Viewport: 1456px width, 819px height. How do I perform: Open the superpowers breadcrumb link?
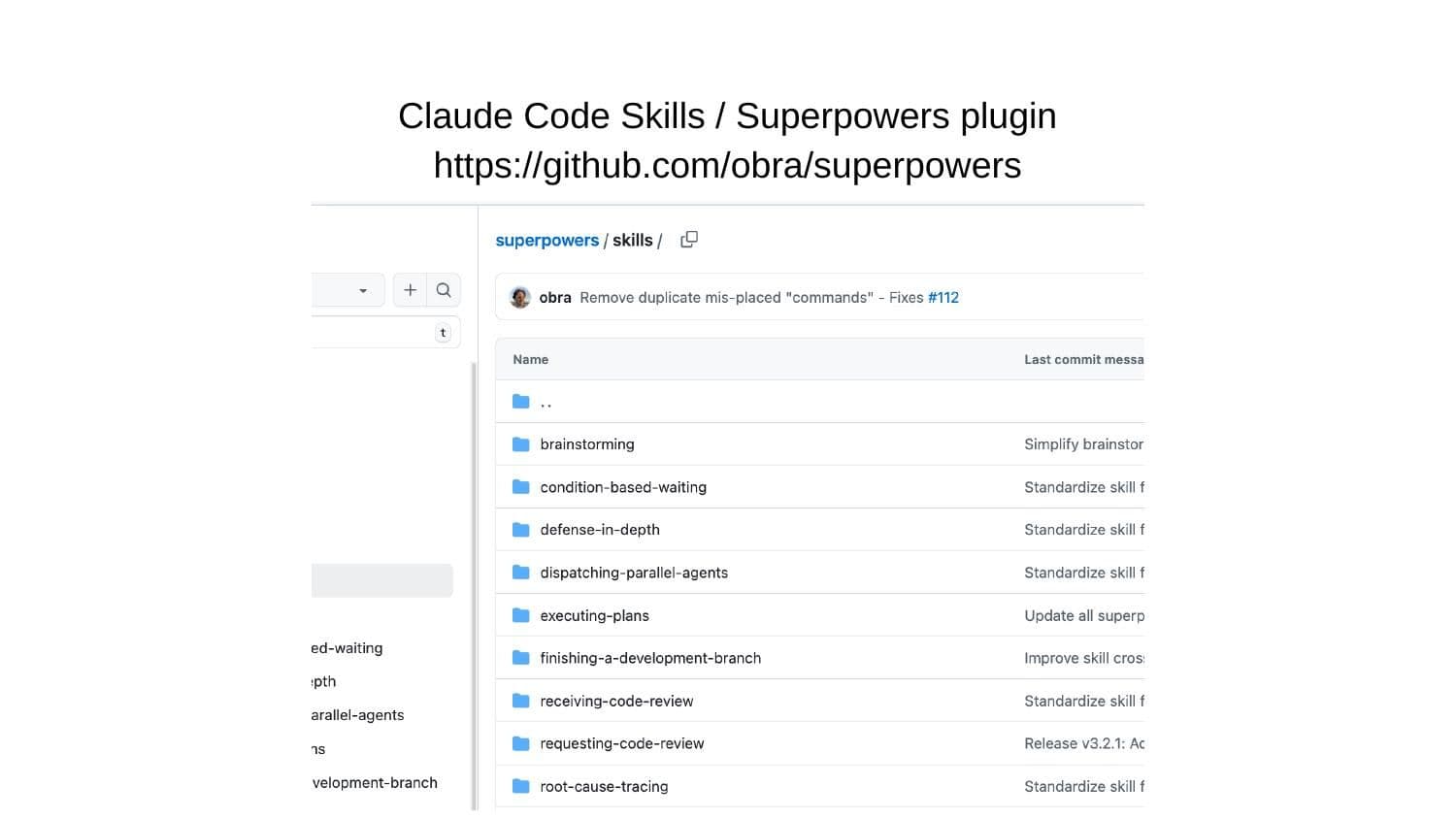[546, 241]
